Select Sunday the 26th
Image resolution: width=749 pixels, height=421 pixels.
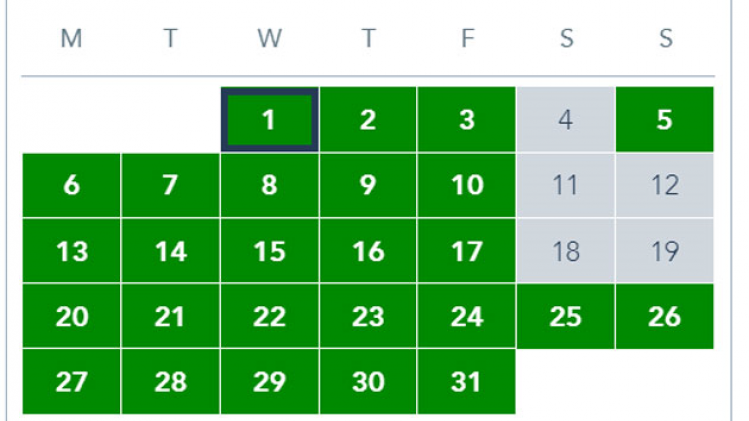[665, 317]
